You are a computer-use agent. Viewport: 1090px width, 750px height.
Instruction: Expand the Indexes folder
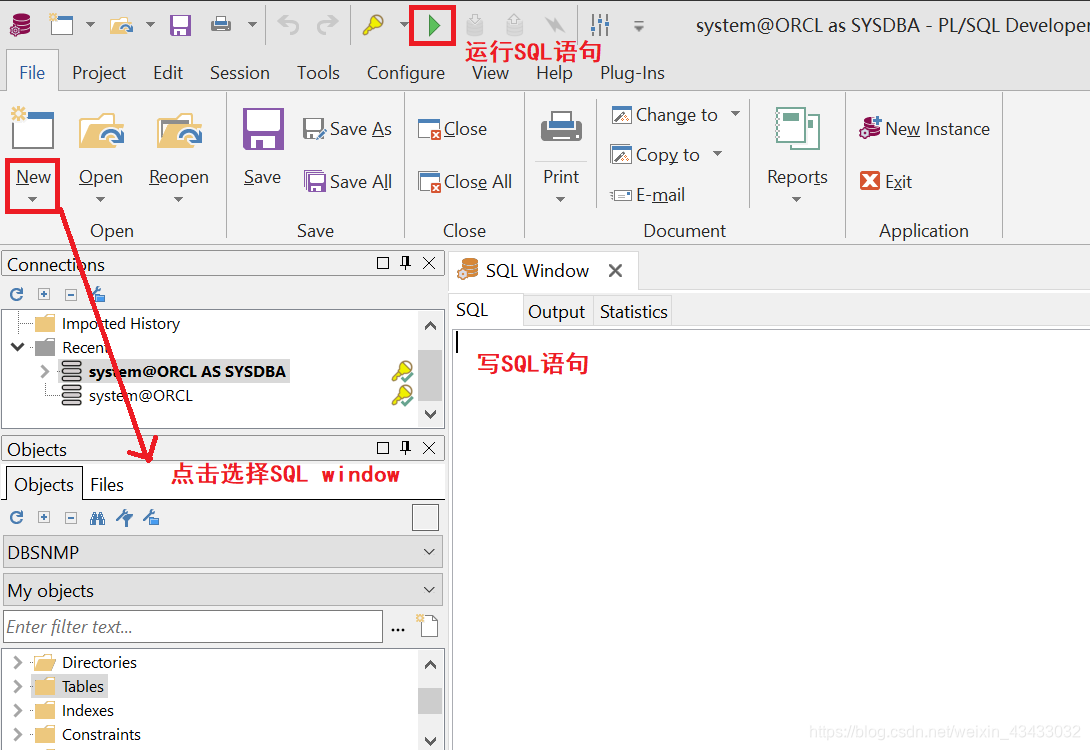pos(17,710)
